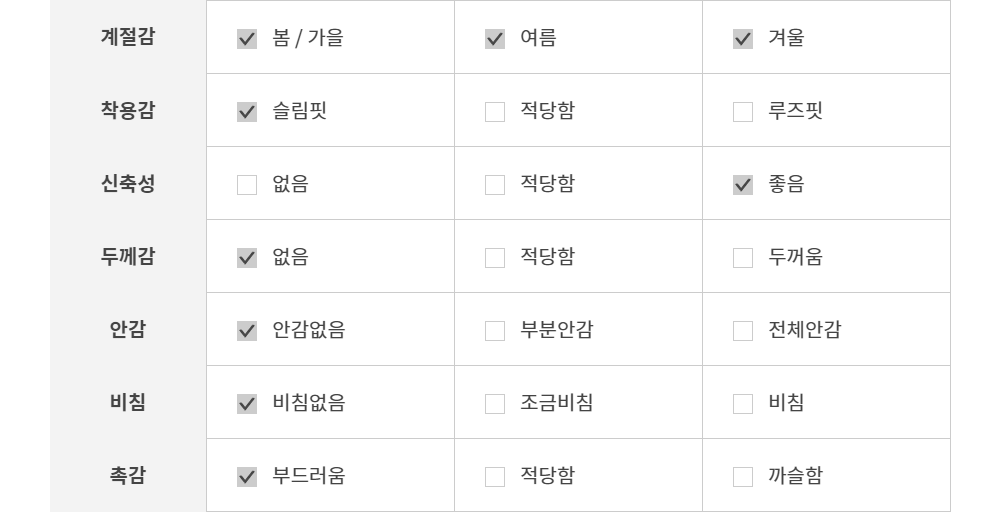Uncheck the 안감없음 checkbox
This screenshot has width=1000, height=512.
tap(247, 331)
